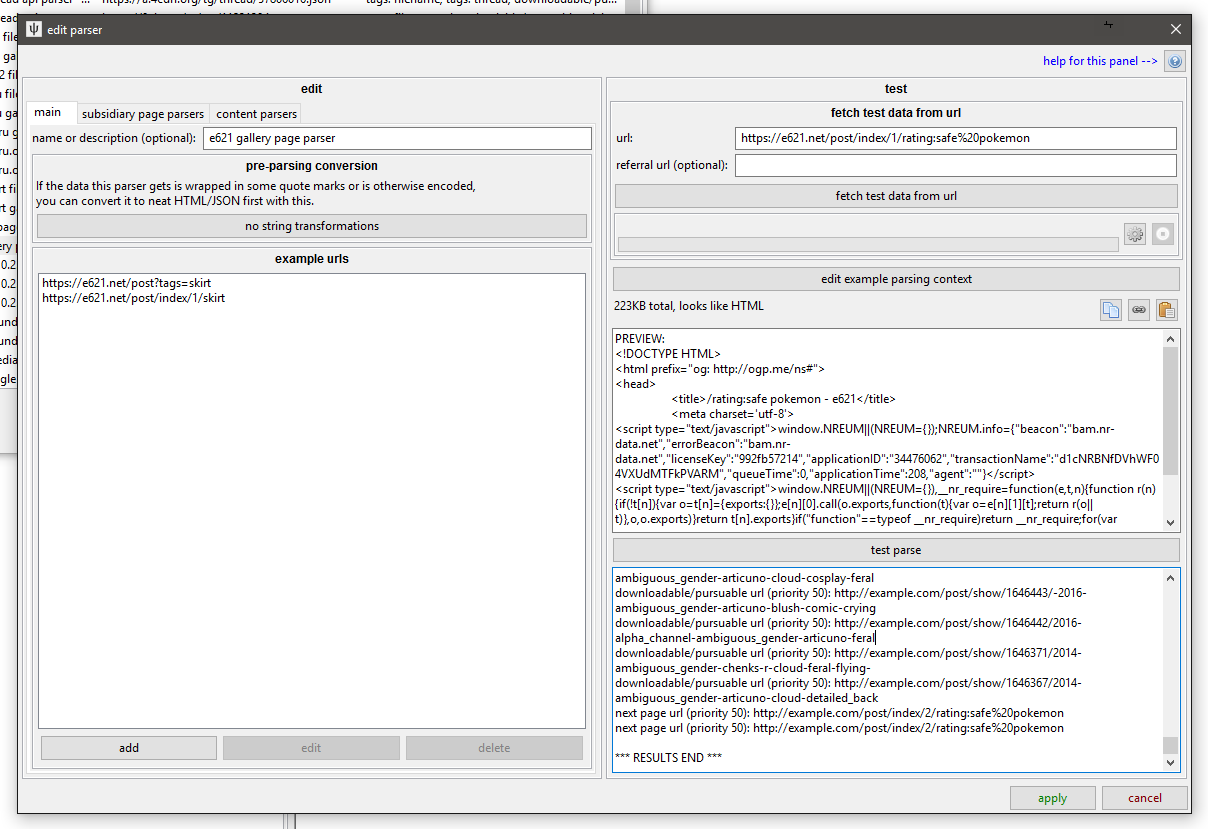The width and height of the screenshot is (1208, 829).
Task: Click the stop/cancel network job icon
Action: point(1162,235)
